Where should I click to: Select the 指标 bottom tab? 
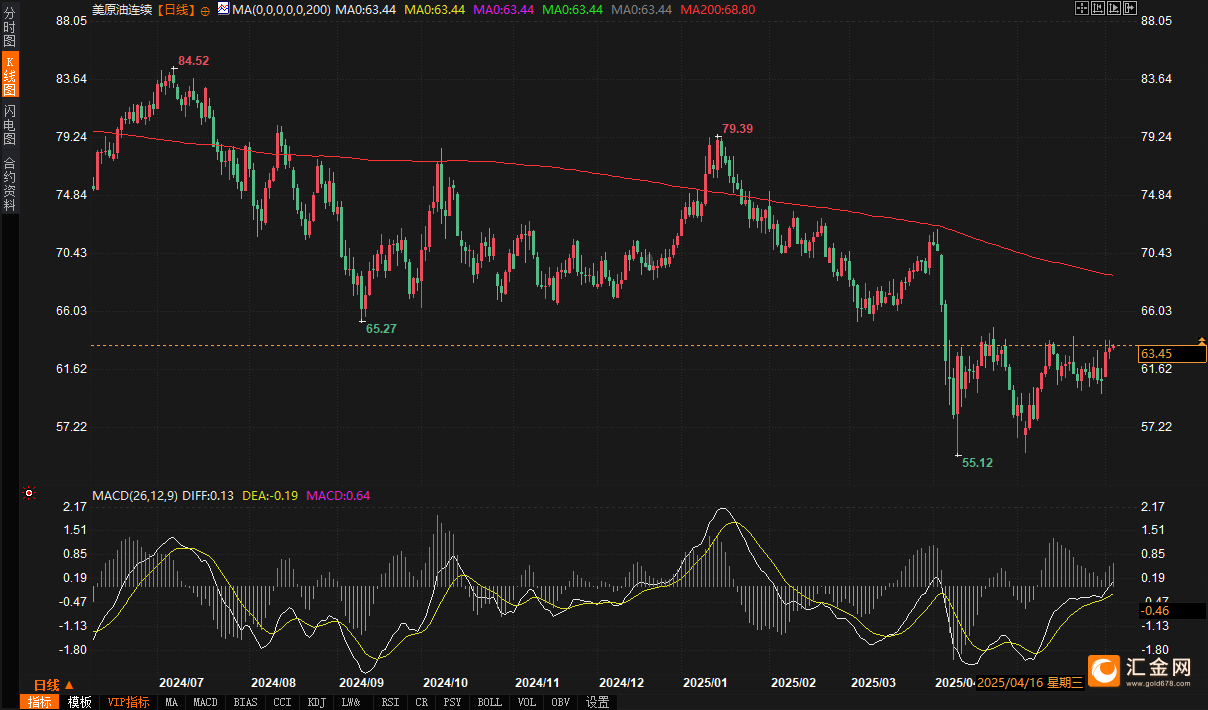click(40, 702)
